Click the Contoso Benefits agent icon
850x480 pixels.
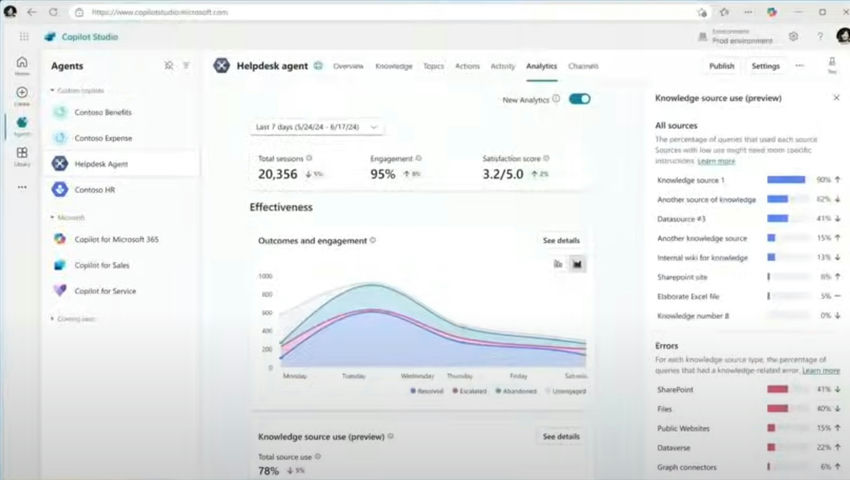(60, 112)
